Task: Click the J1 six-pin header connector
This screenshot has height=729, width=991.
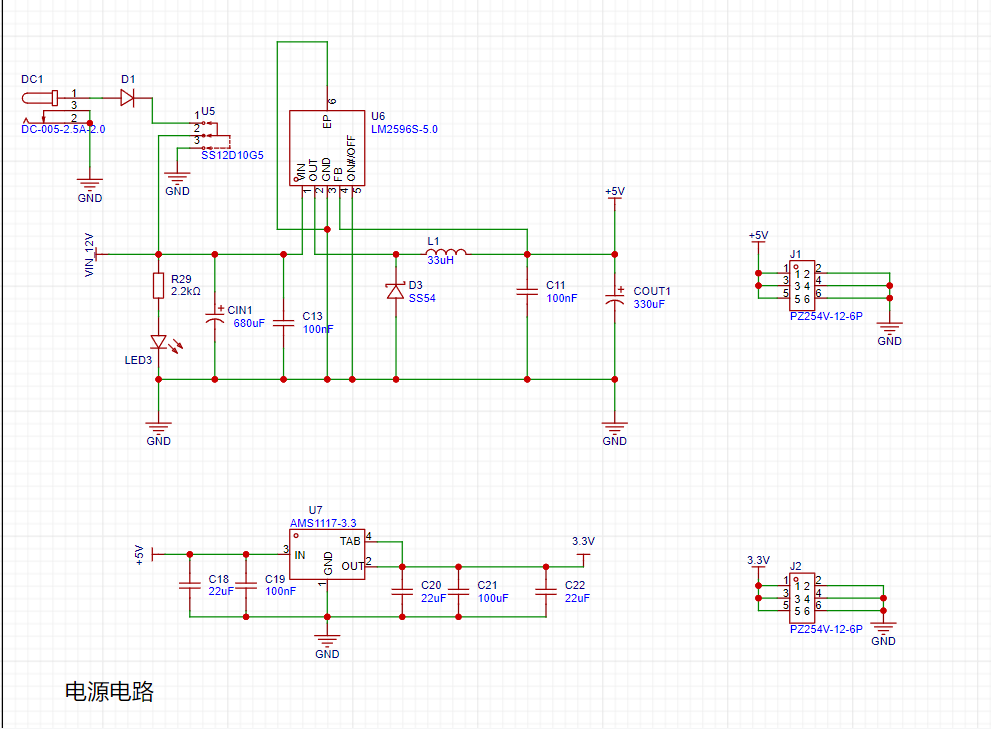Action: (x=800, y=286)
